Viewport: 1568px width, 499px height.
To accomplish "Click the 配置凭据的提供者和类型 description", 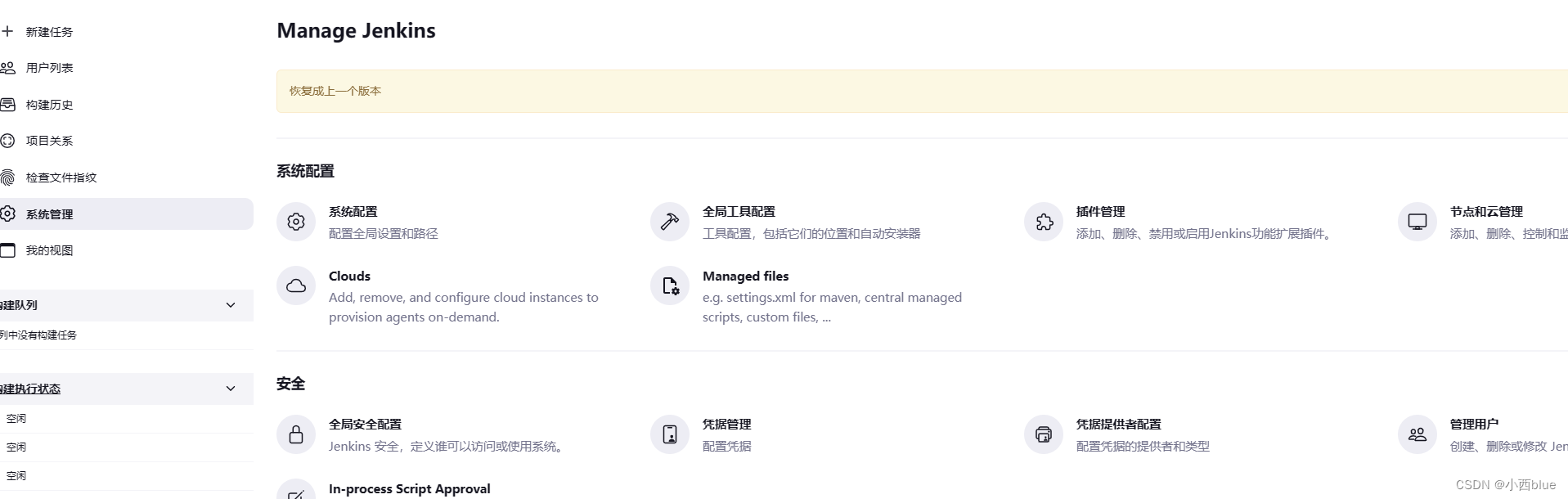I will point(1143,446).
